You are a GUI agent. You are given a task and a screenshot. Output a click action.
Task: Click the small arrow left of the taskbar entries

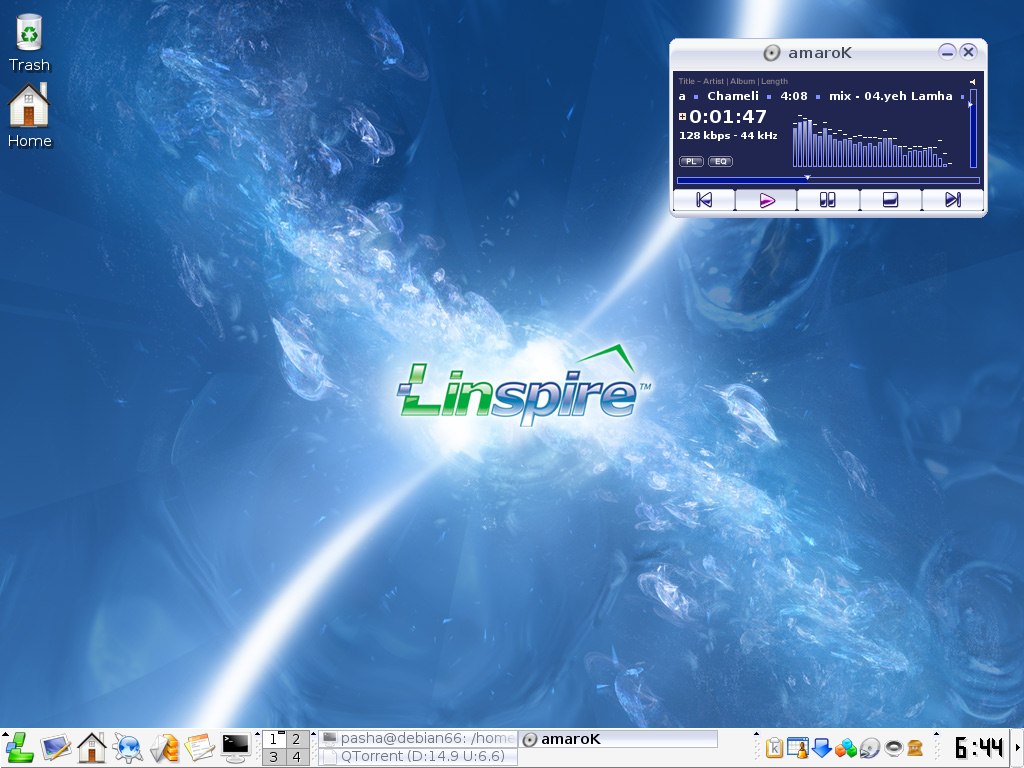[313, 735]
